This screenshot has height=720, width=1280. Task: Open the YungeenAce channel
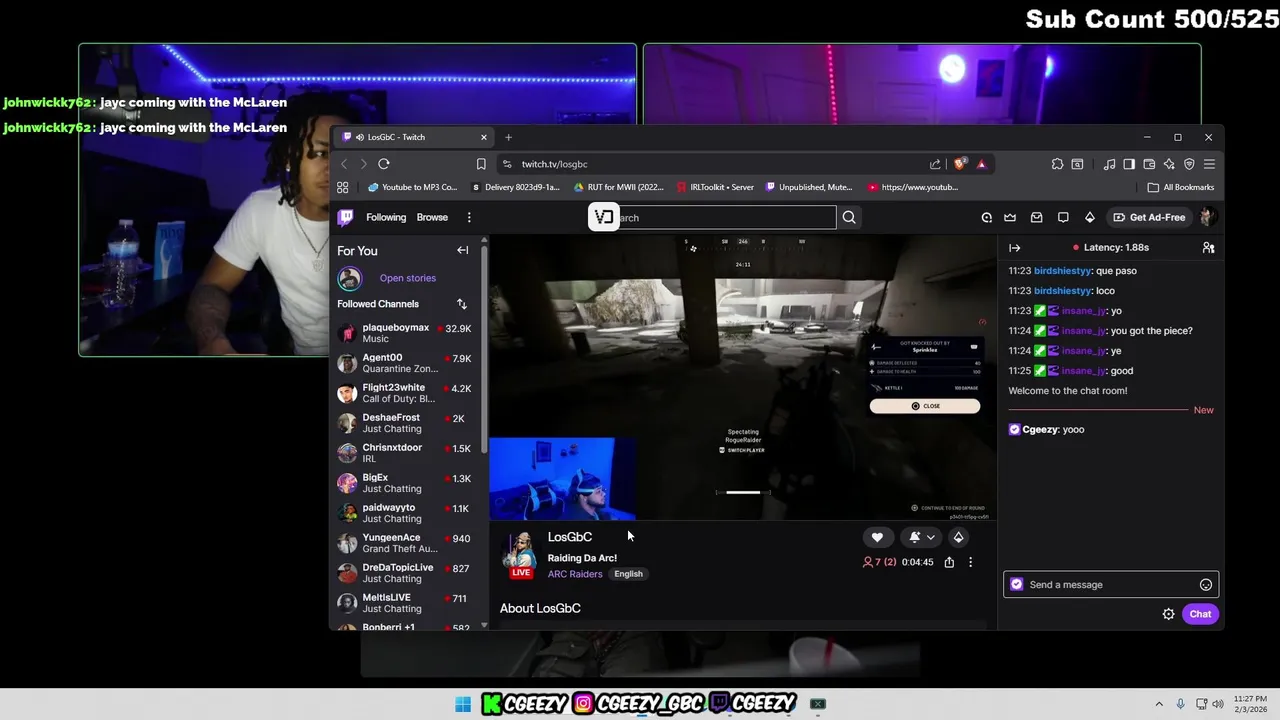coord(405,543)
